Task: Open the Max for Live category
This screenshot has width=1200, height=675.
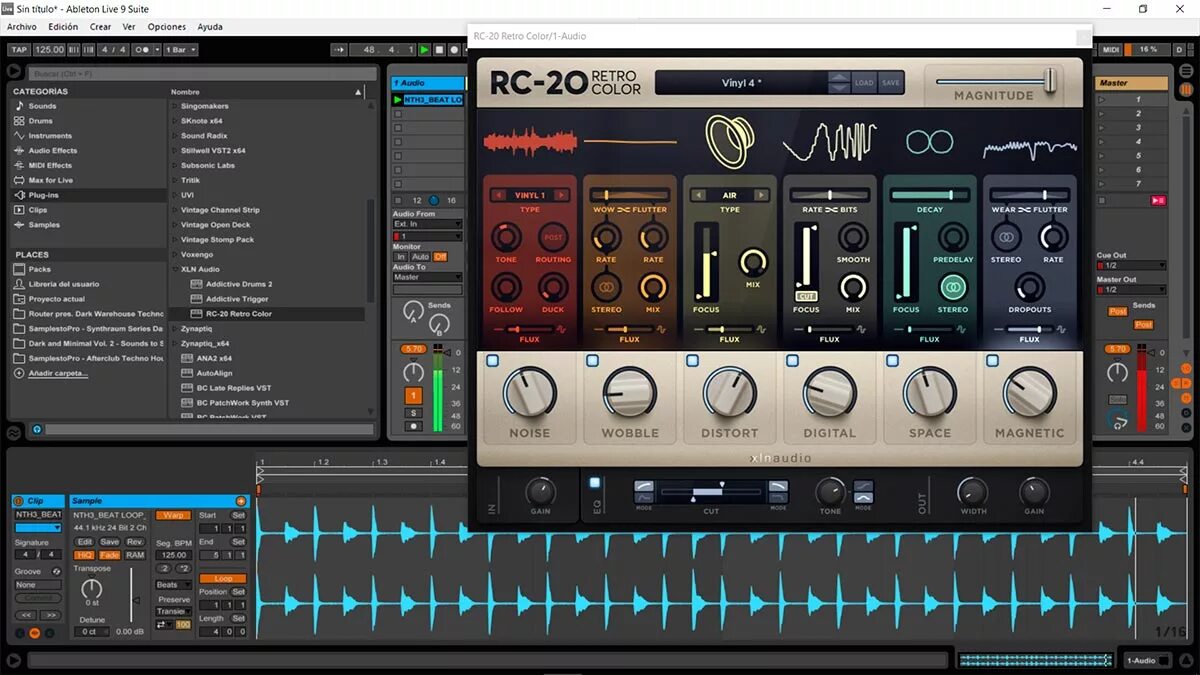Action: pyautogui.click(x=50, y=181)
